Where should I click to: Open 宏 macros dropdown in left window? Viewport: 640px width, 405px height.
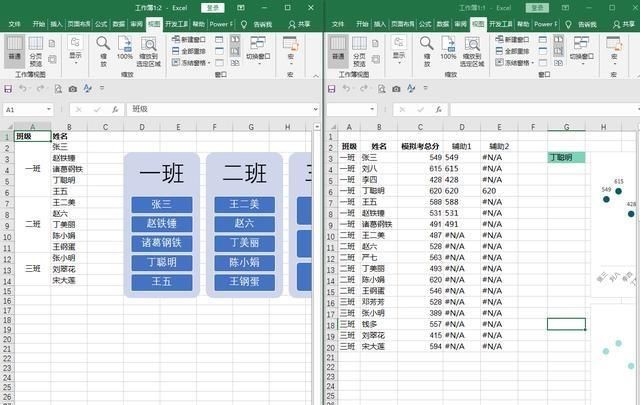(291, 50)
